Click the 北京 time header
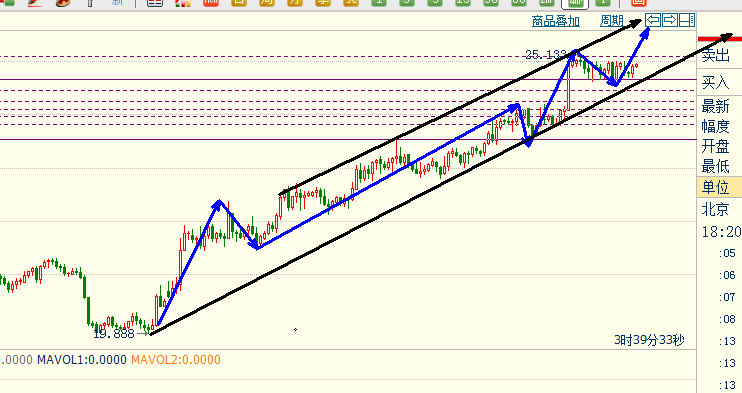This screenshot has width=742, height=393. [715, 209]
